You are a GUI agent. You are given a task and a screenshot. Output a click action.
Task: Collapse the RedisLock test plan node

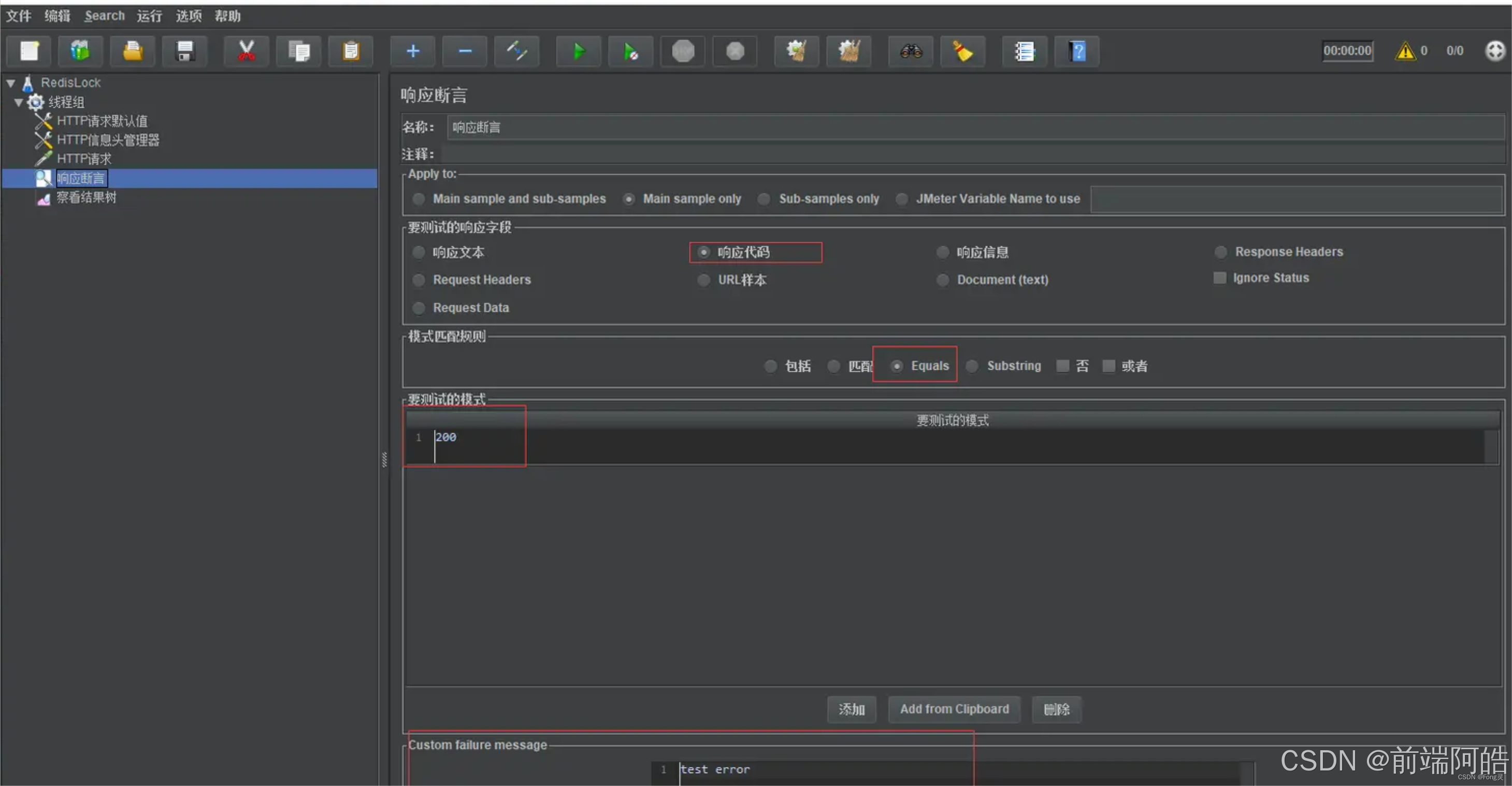[10, 83]
